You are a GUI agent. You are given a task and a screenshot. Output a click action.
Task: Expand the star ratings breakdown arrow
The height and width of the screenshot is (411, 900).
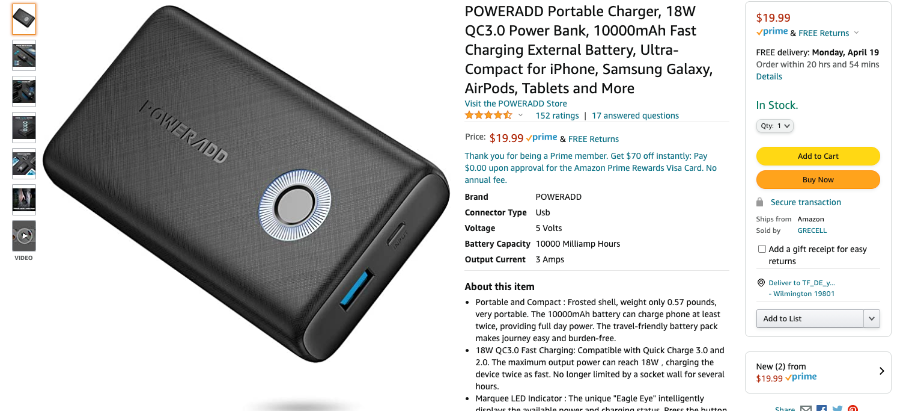pyautogui.click(x=521, y=115)
